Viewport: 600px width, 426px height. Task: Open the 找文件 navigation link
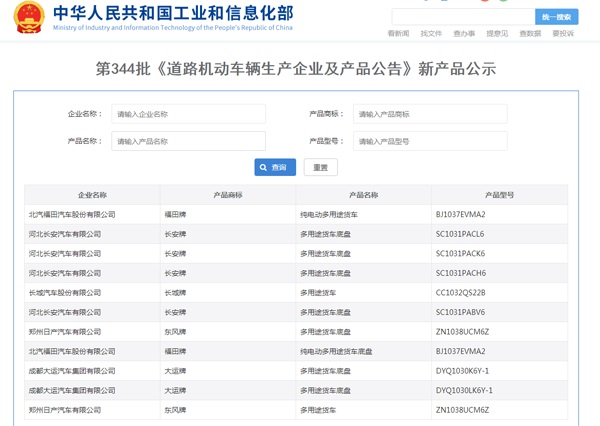tap(431, 34)
